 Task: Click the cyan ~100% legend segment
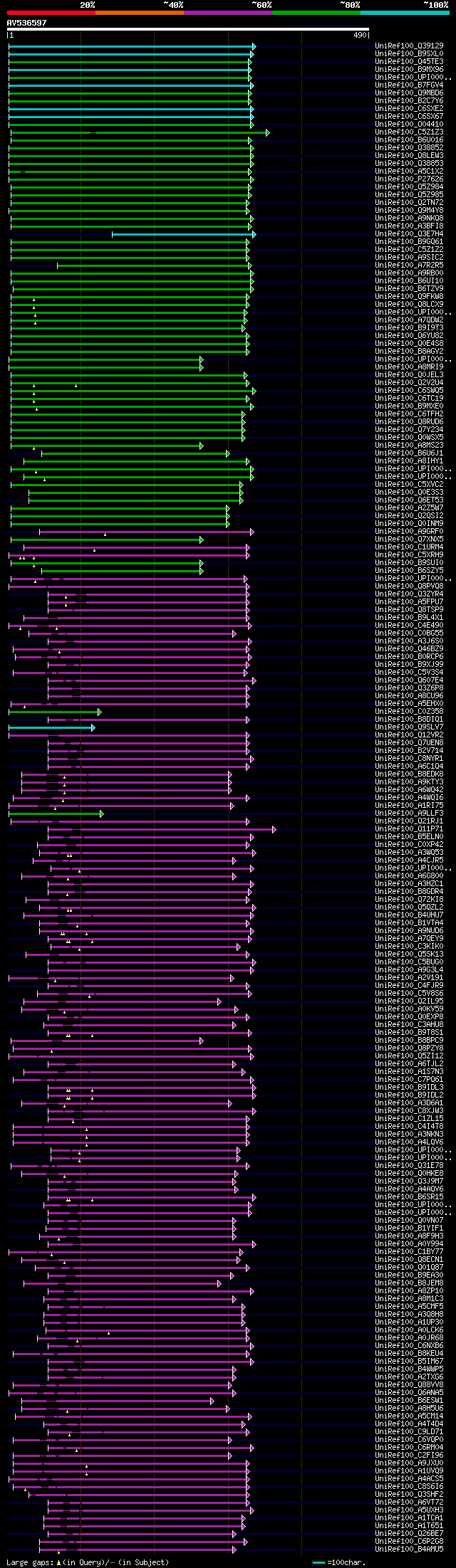pos(405,12)
